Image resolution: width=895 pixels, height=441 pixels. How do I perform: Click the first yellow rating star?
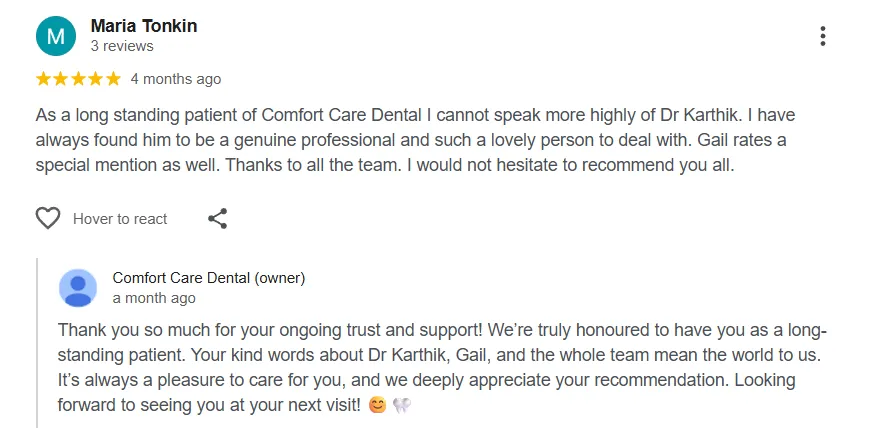click(43, 79)
